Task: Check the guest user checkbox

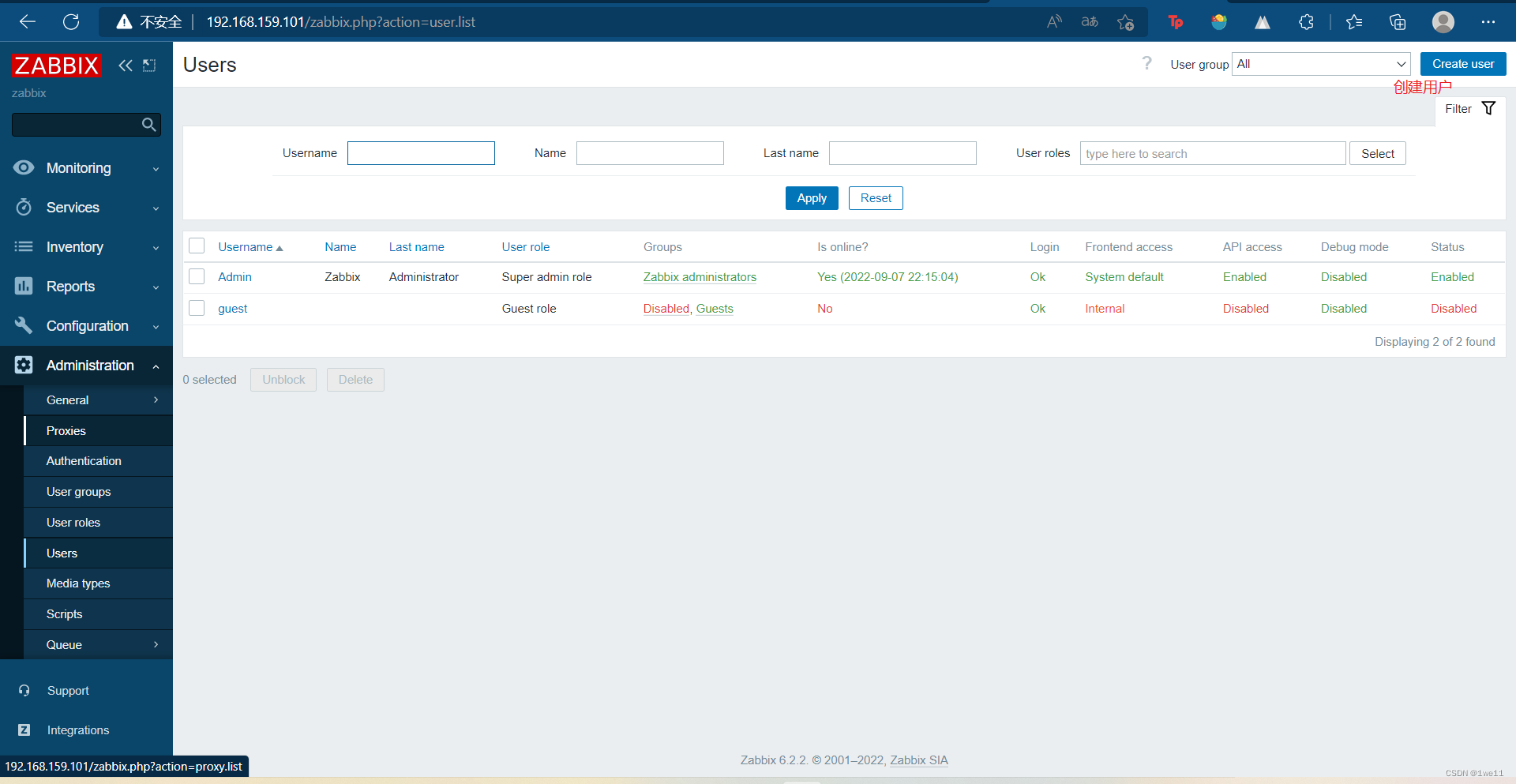Action: click(197, 308)
